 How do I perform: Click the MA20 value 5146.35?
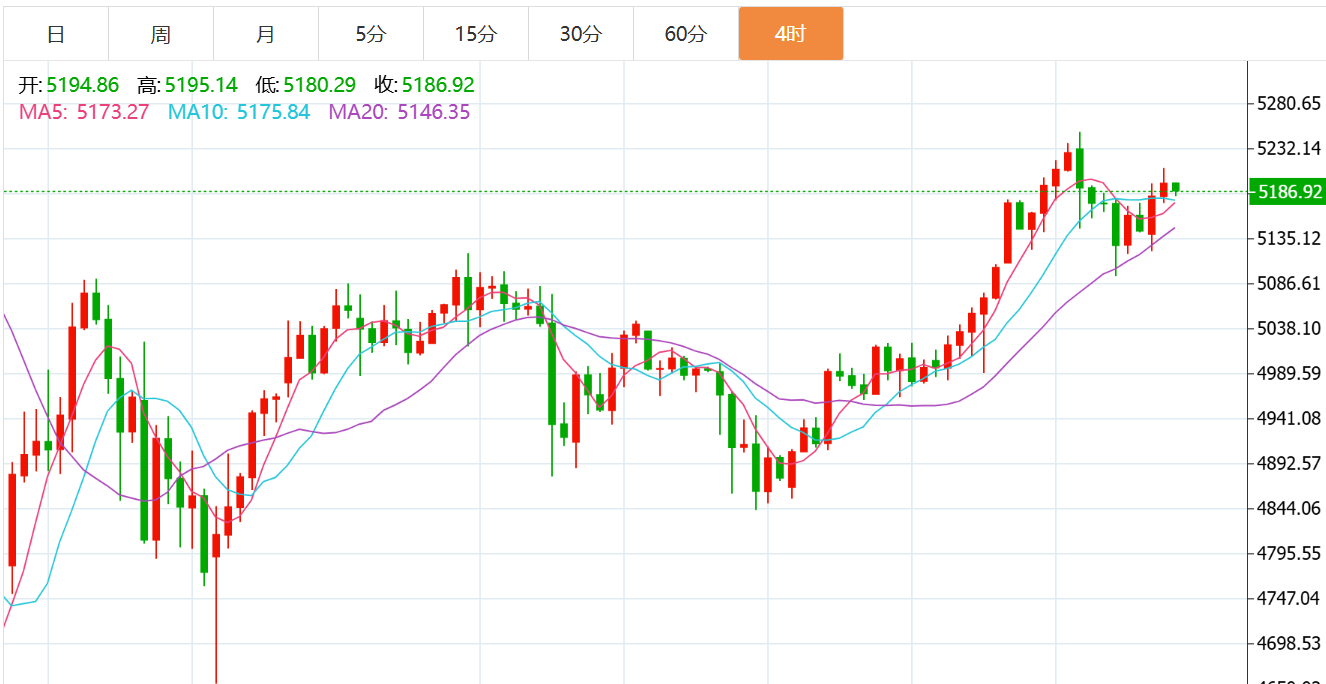tap(434, 112)
